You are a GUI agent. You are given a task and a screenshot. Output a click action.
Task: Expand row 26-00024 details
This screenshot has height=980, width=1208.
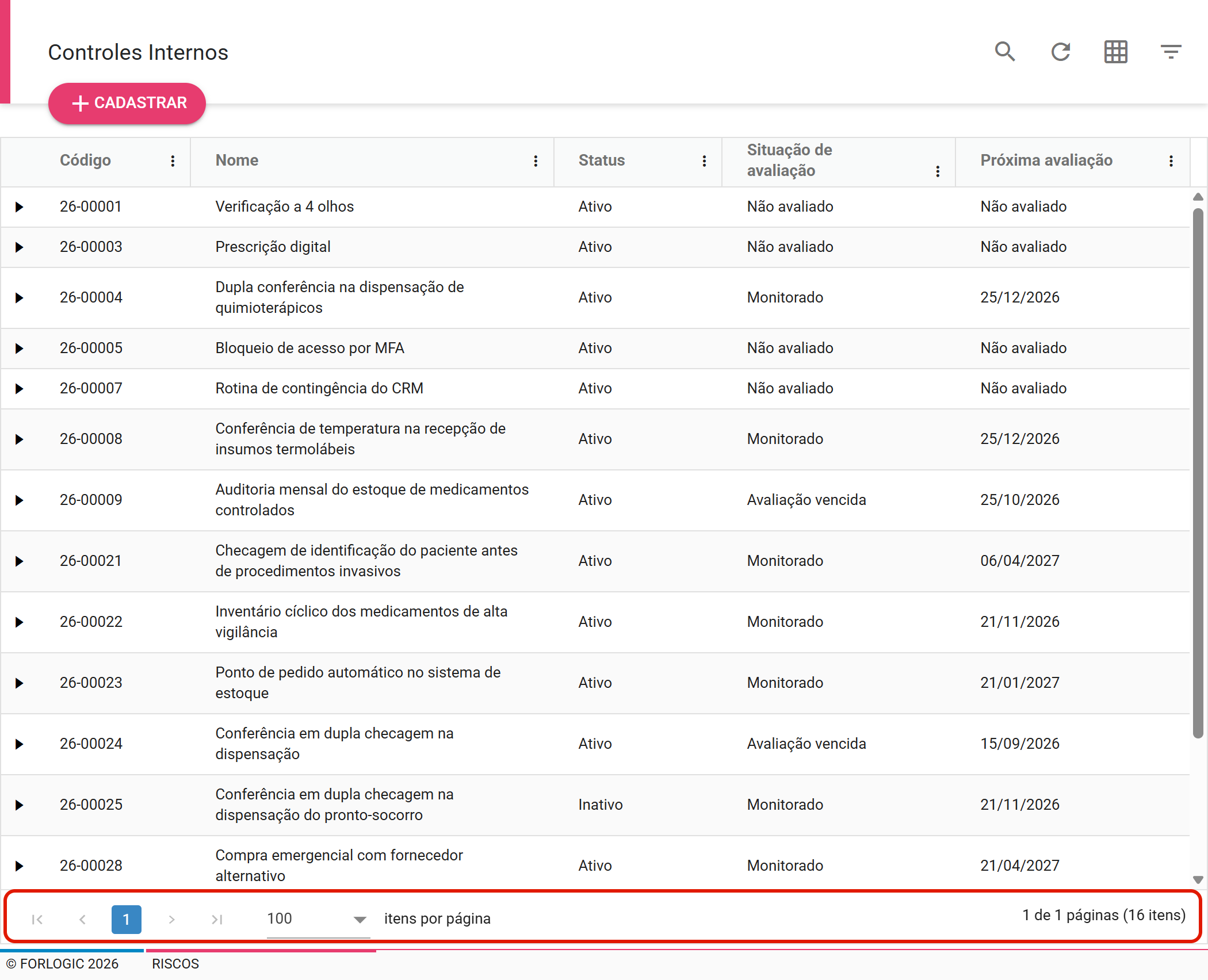(x=19, y=744)
